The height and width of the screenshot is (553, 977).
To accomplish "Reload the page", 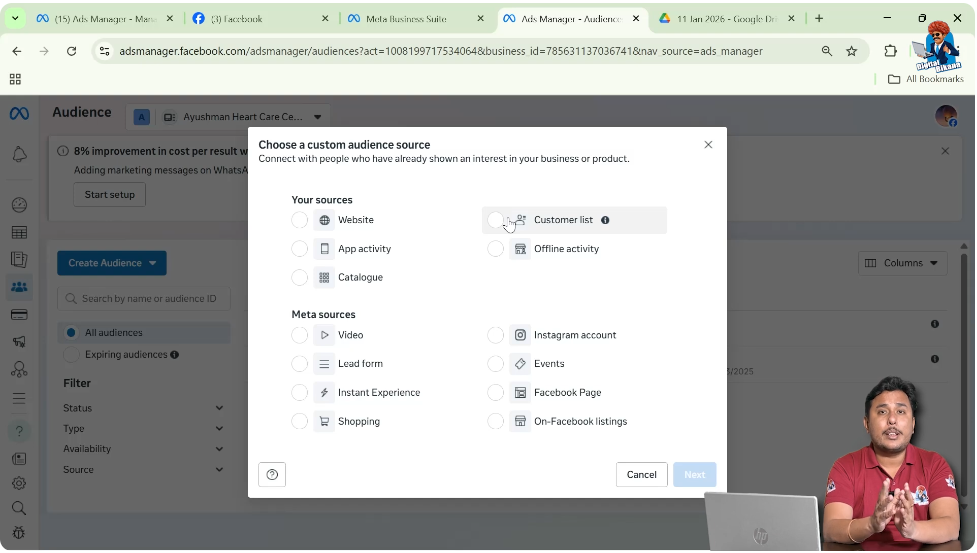I will tap(72, 52).
